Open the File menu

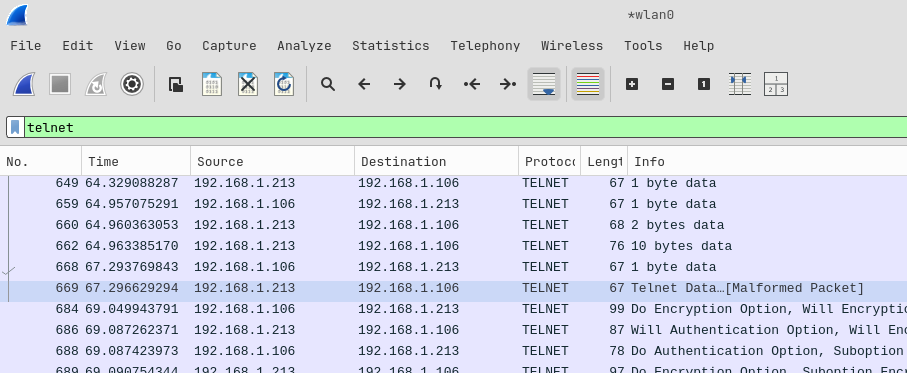(x=25, y=46)
